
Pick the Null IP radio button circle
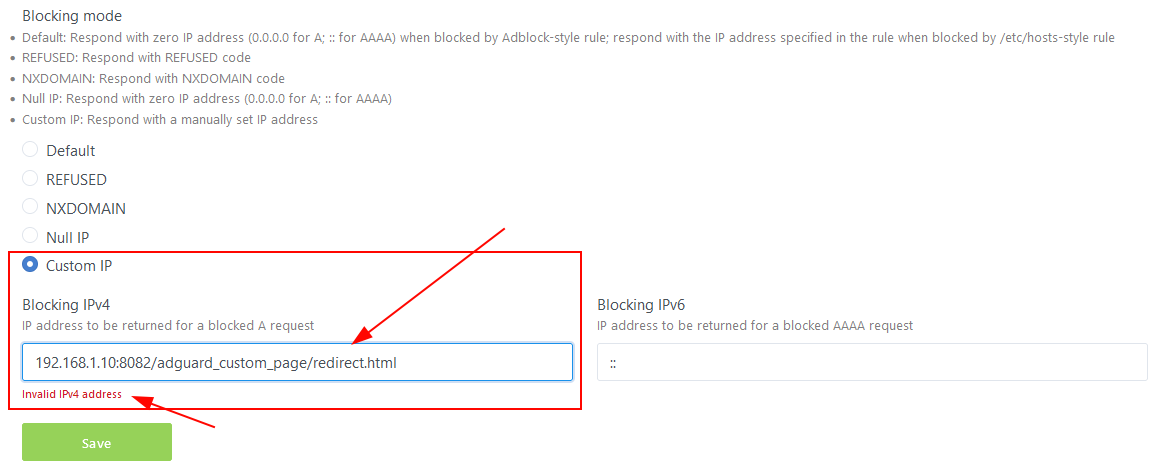(30, 236)
